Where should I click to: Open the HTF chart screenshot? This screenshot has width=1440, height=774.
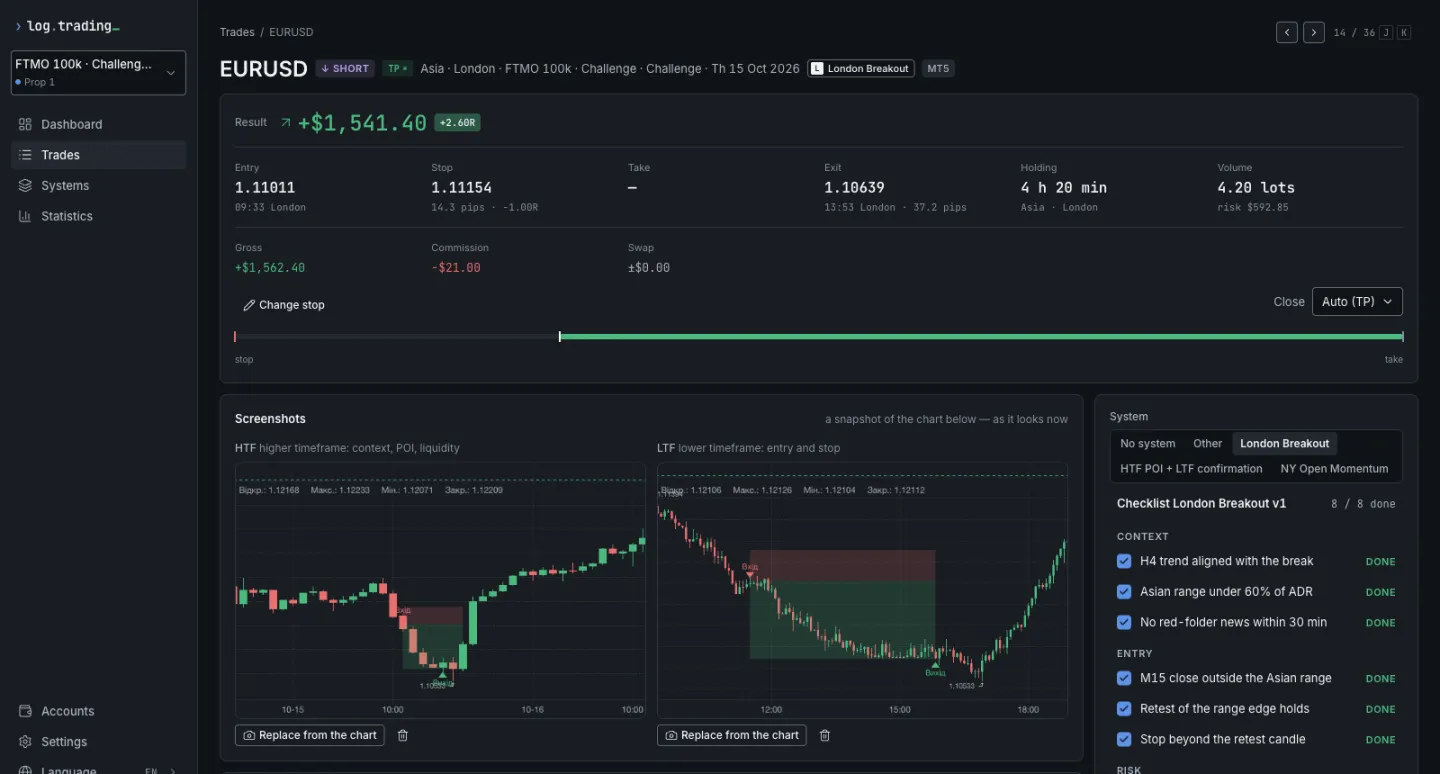point(440,589)
